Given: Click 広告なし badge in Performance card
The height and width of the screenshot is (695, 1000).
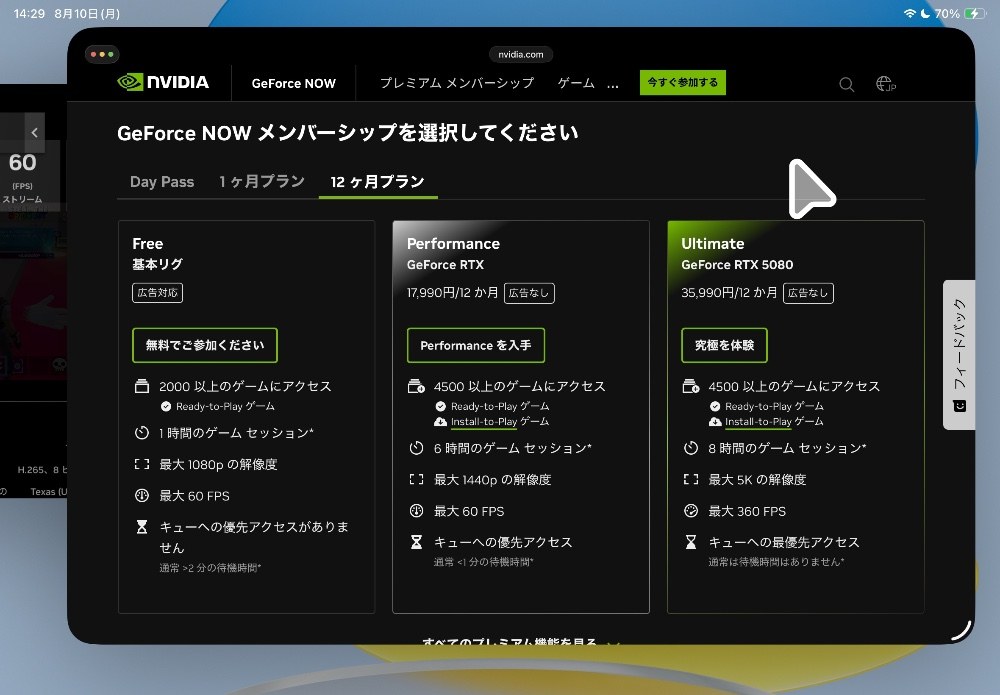Looking at the screenshot, I should (529, 293).
